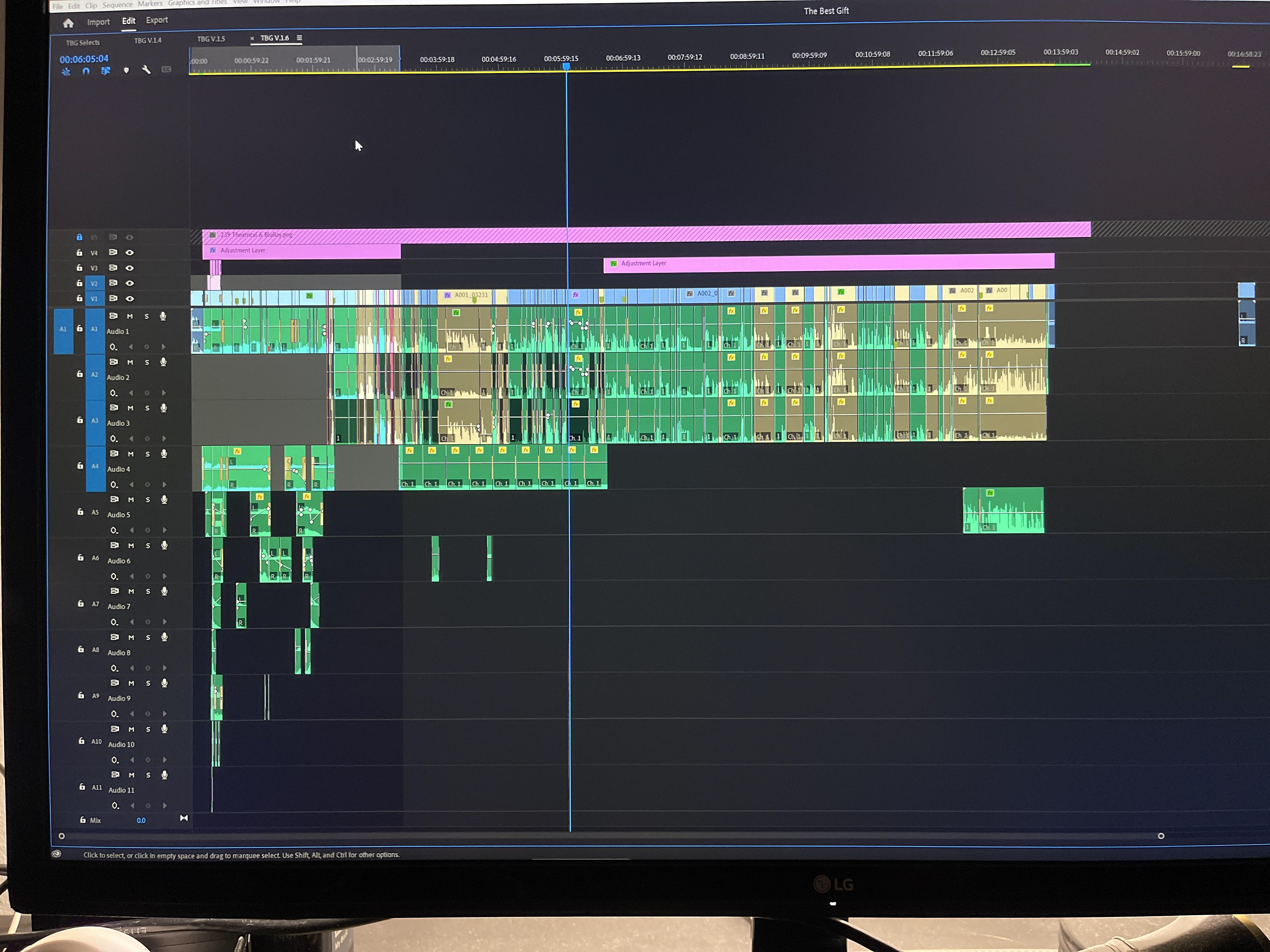Switch to the TBG V.1.5 sequence tab

tap(211, 38)
